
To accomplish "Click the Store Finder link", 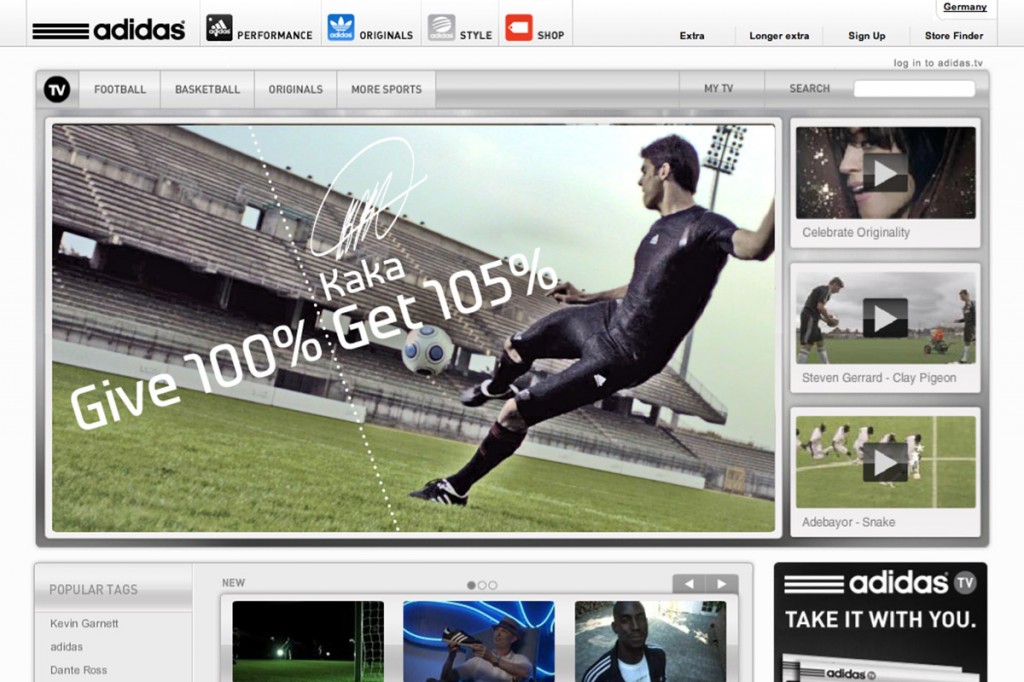I will tap(953, 36).
